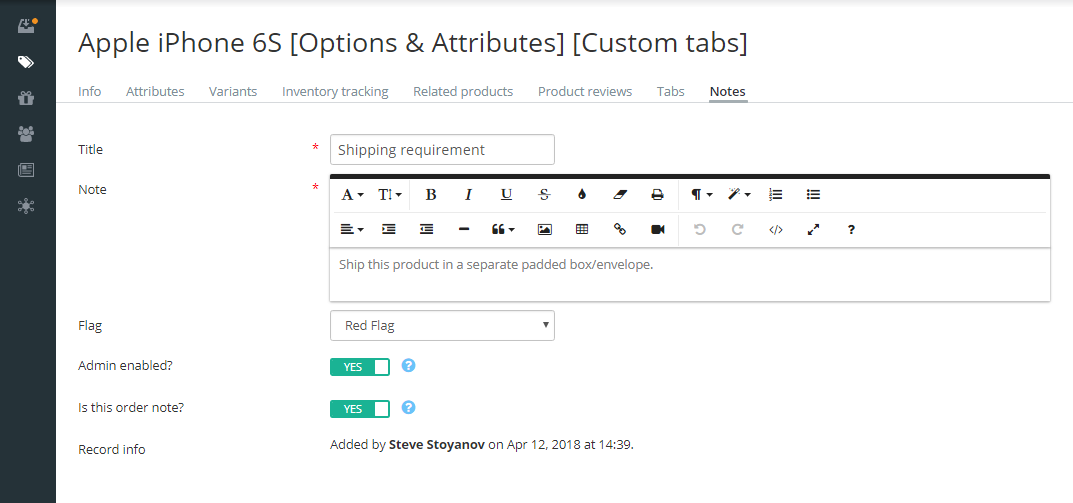The image size is (1073, 503).
Task: Toggle the Admin enabled switch
Action: (360, 367)
